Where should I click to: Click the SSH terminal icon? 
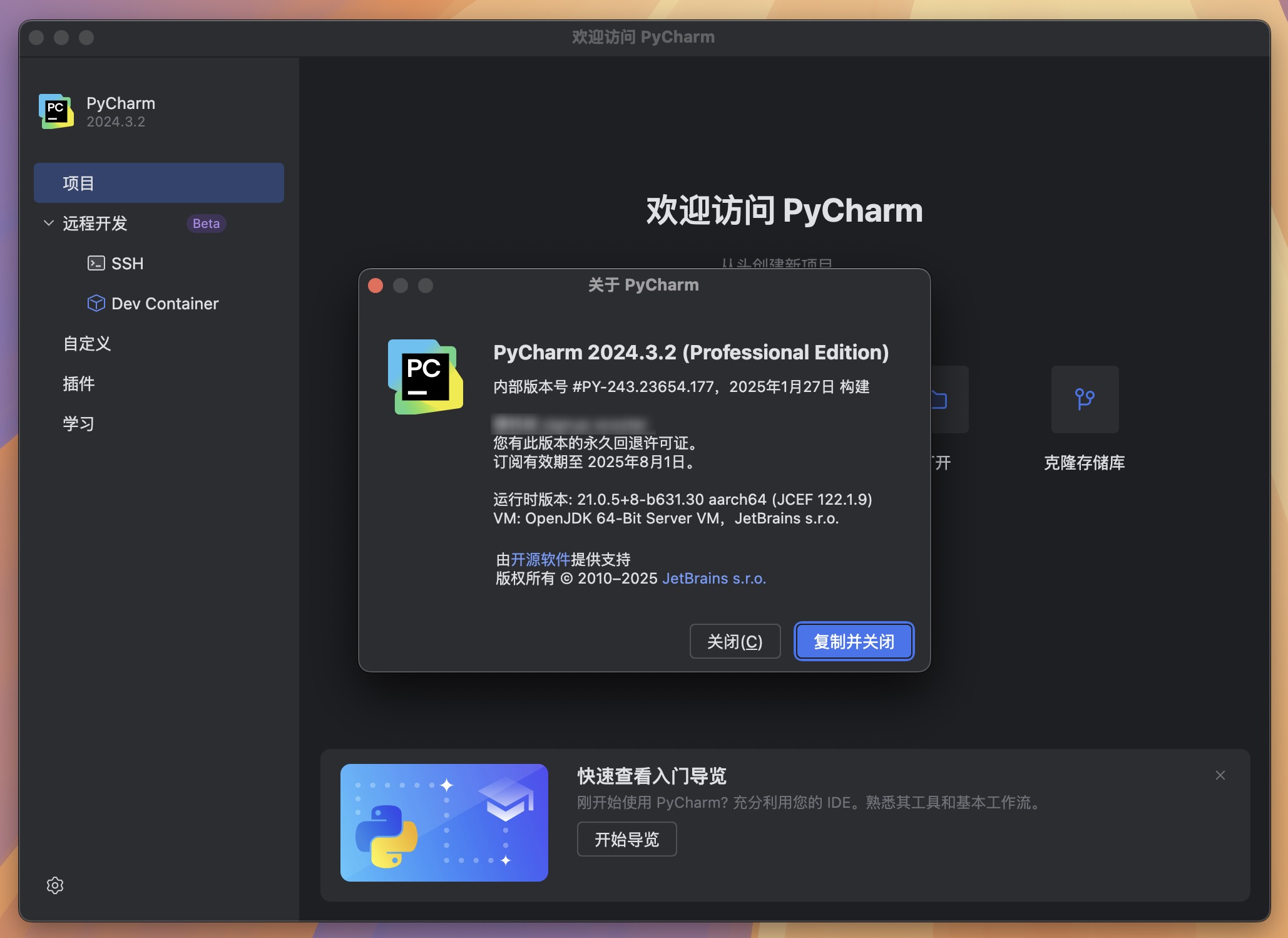click(x=96, y=263)
